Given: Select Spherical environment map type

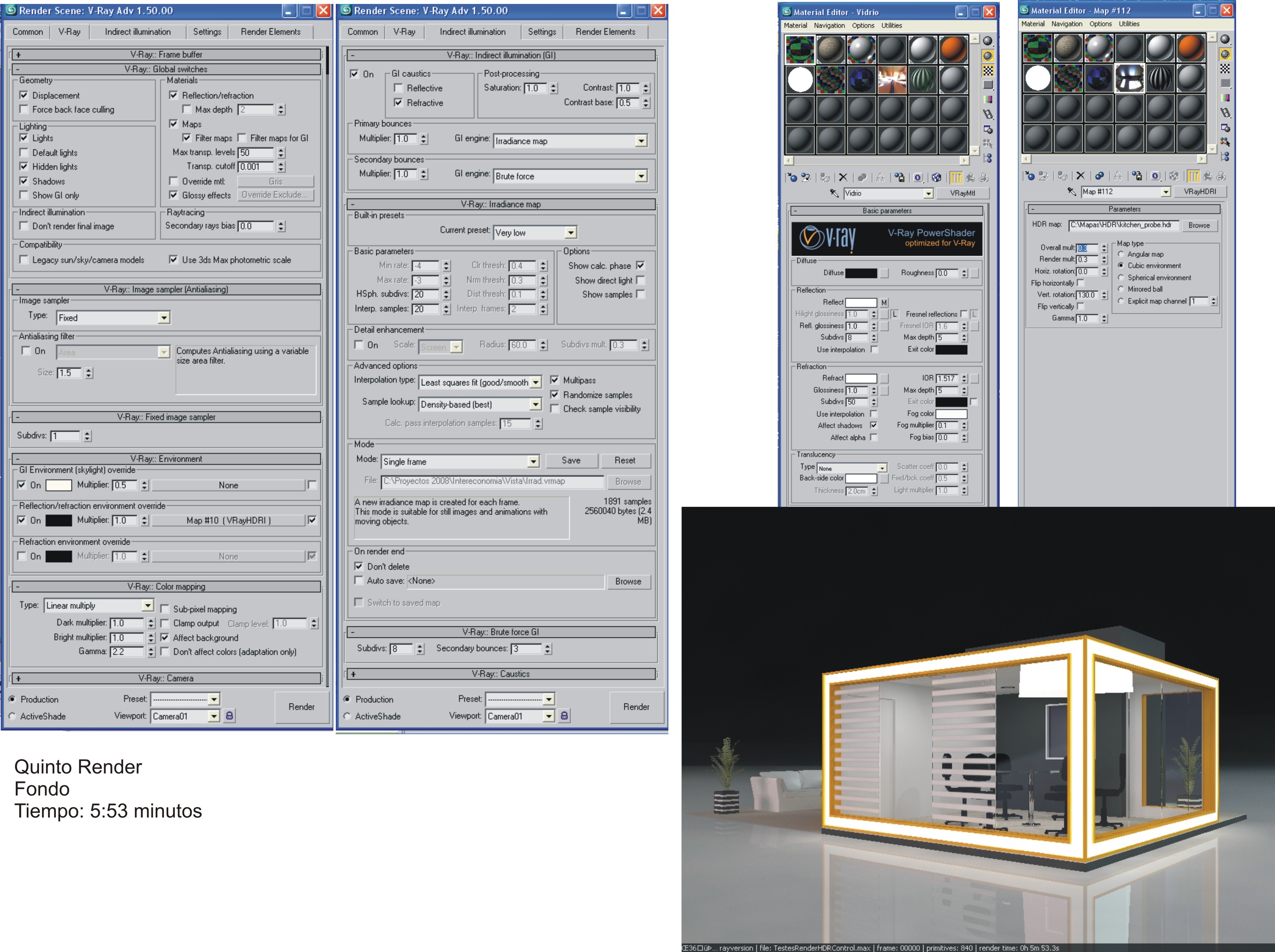Looking at the screenshot, I should pyautogui.click(x=1120, y=277).
